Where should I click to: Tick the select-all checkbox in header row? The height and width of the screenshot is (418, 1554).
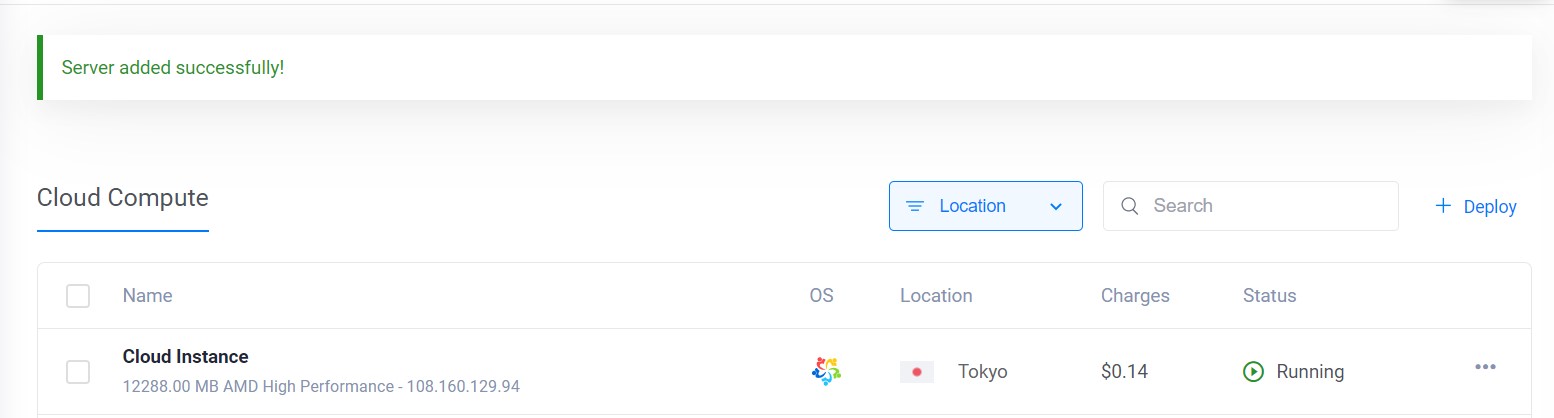(78, 296)
